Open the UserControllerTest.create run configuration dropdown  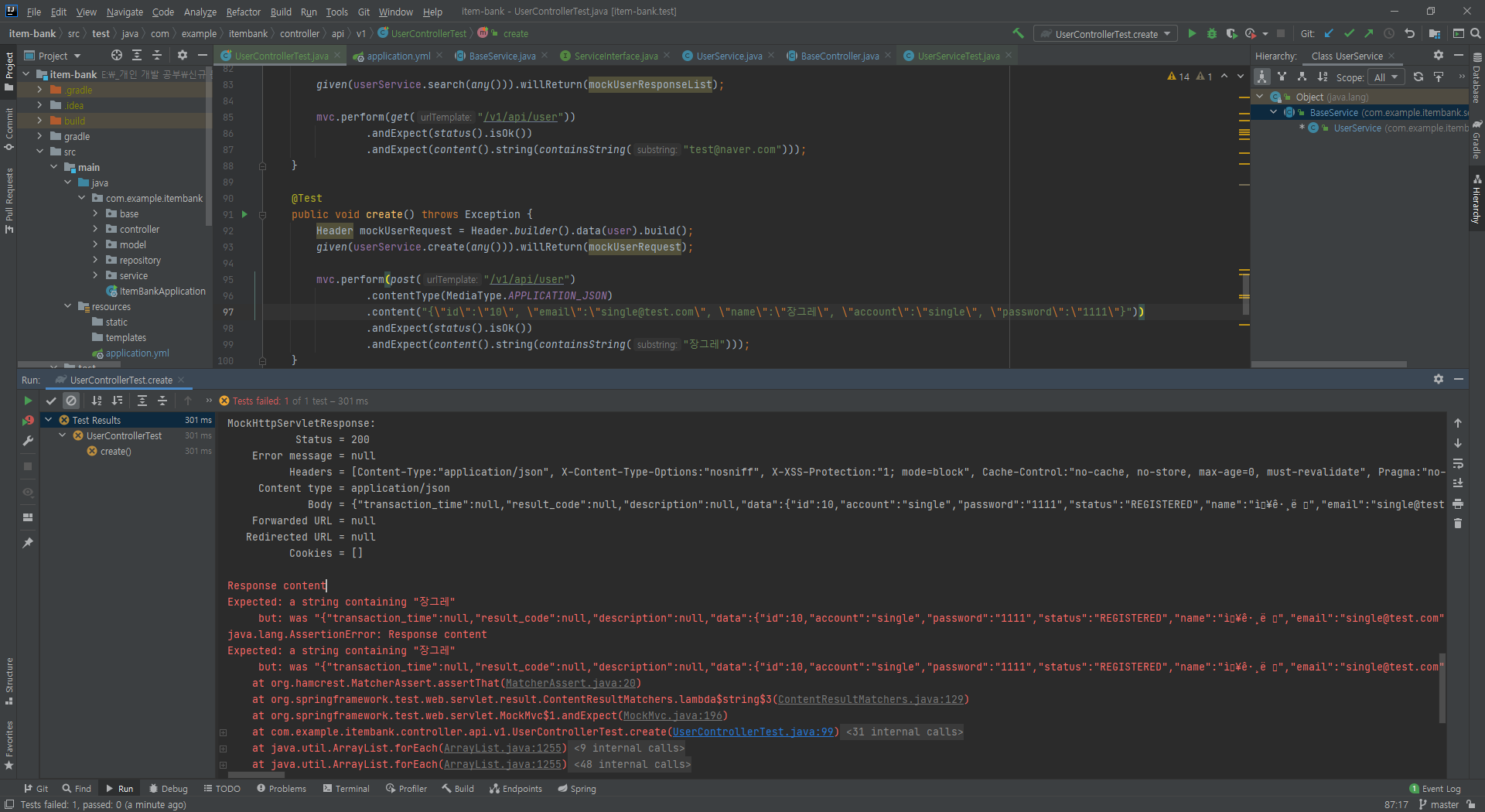pos(1106,34)
